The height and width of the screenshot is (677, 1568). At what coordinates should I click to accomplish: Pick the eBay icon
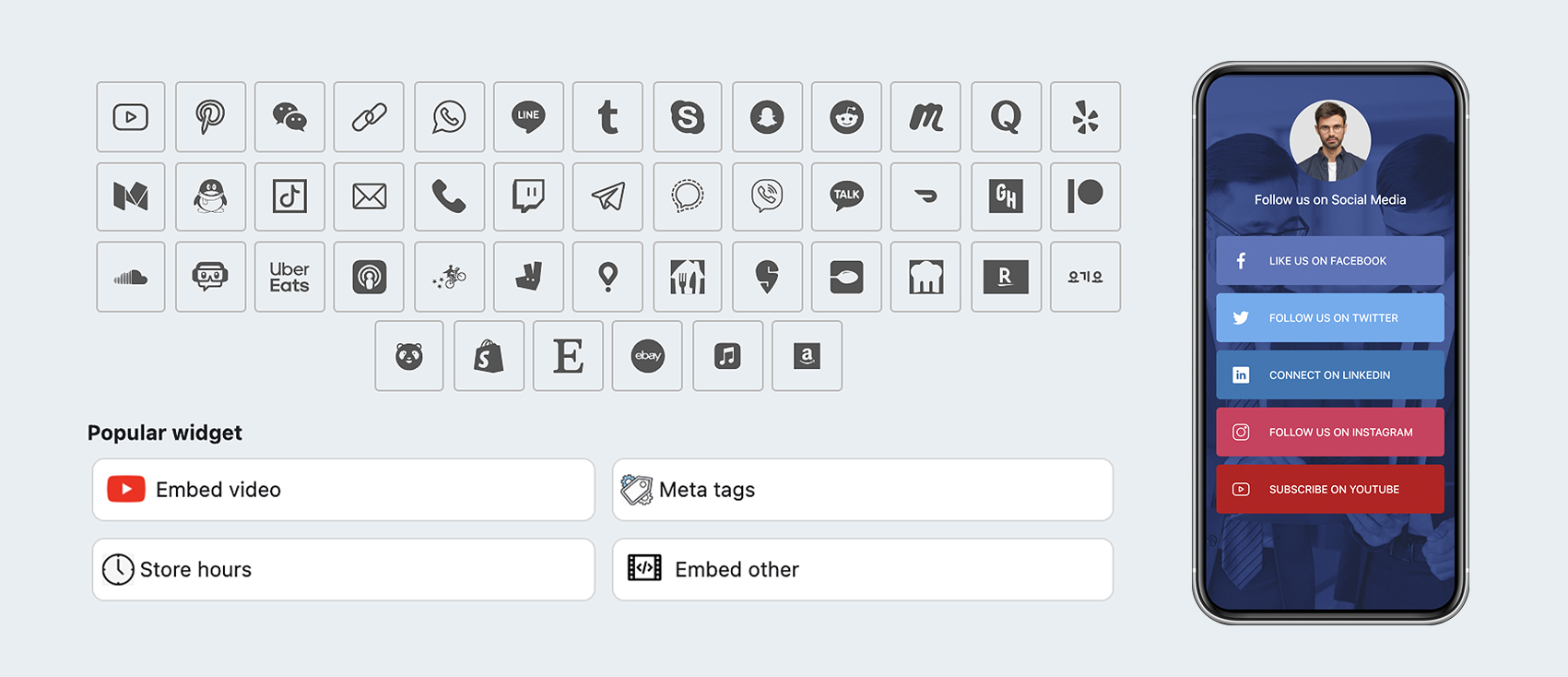pyautogui.click(x=647, y=356)
